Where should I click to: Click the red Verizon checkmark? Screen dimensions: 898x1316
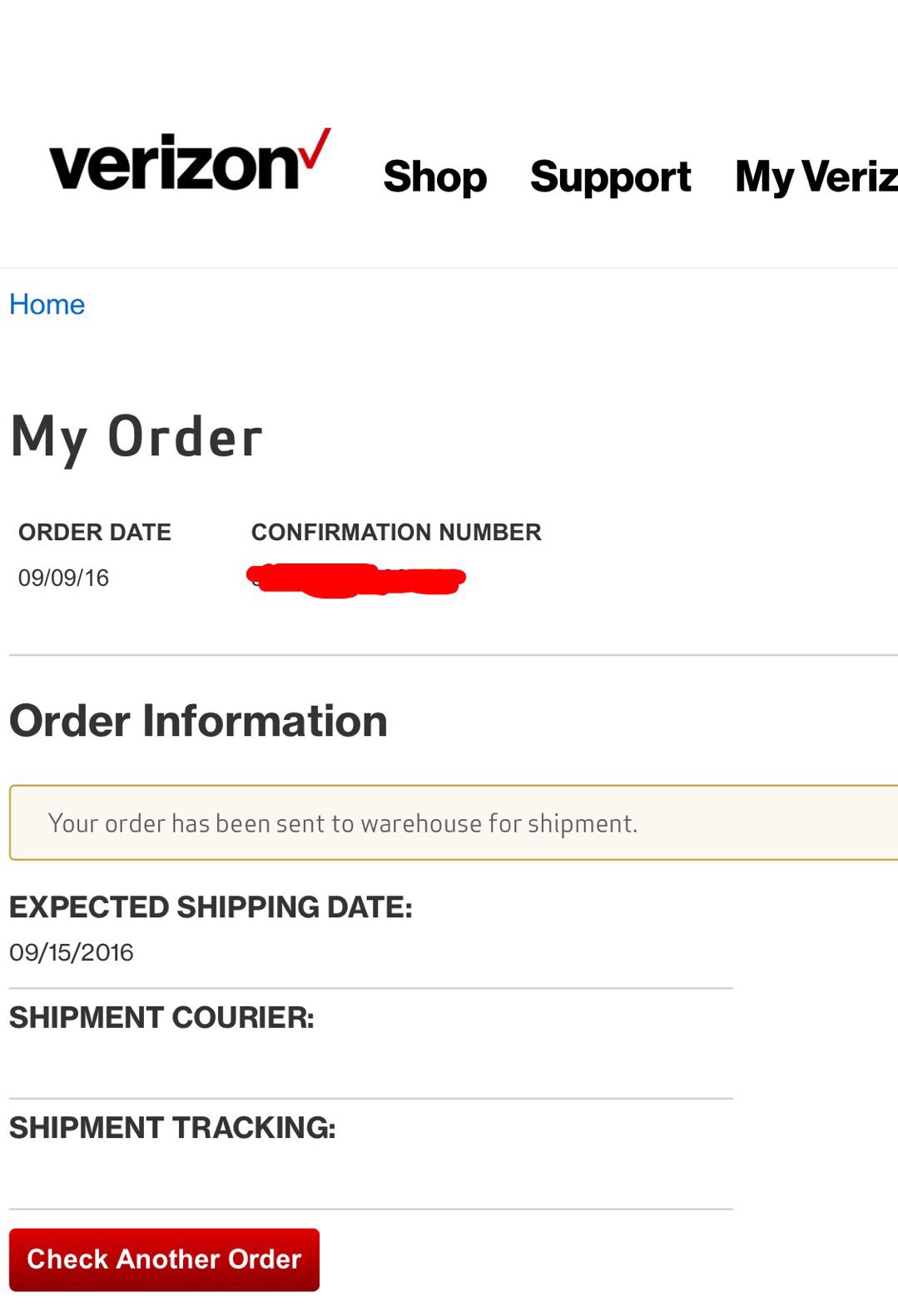[315, 147]
